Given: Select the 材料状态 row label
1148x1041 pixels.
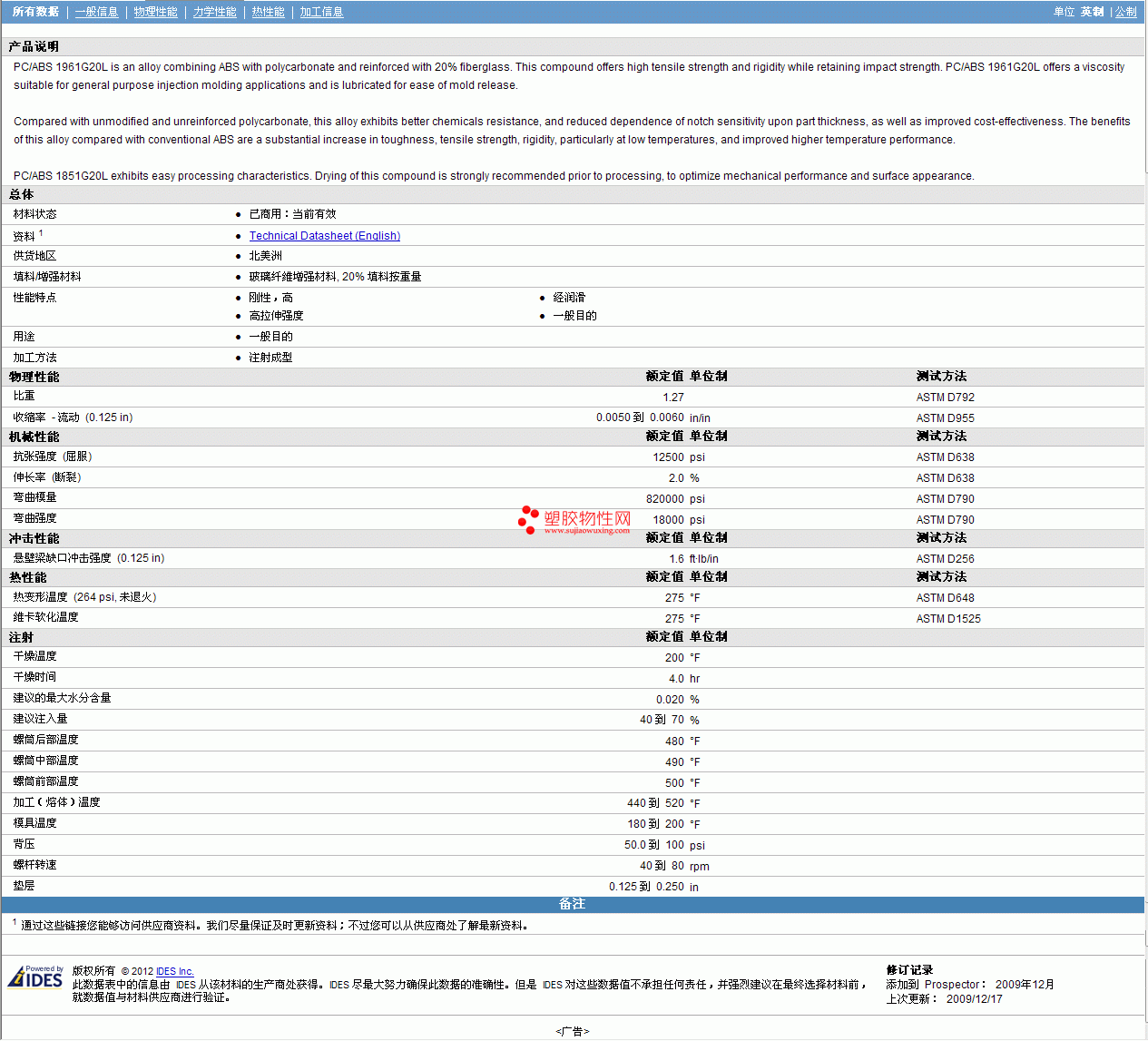Looking at the screenshot, I should click(x=34, y=214).
